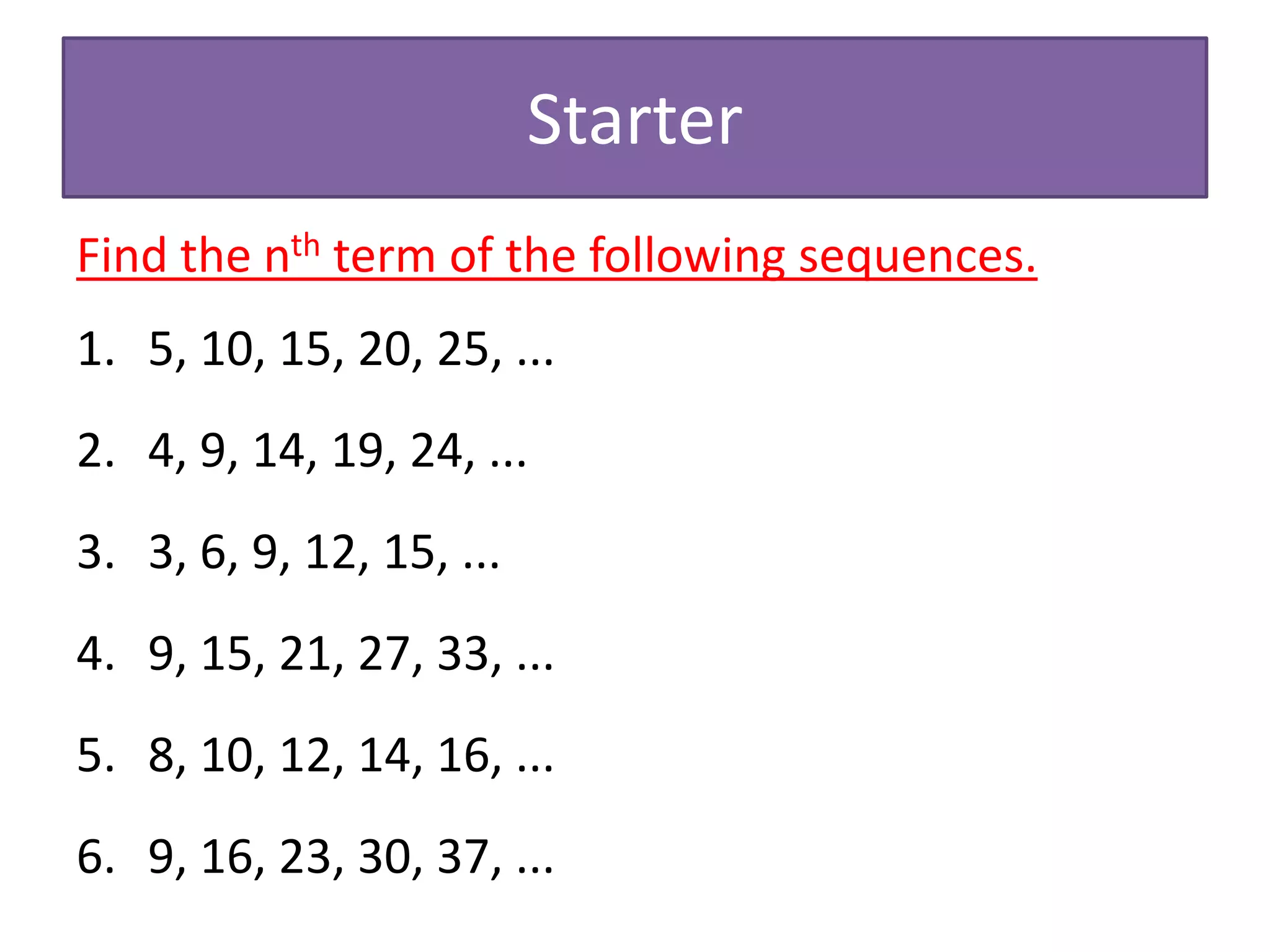
Task: Click list number "1."
Action: pos(95,350)
